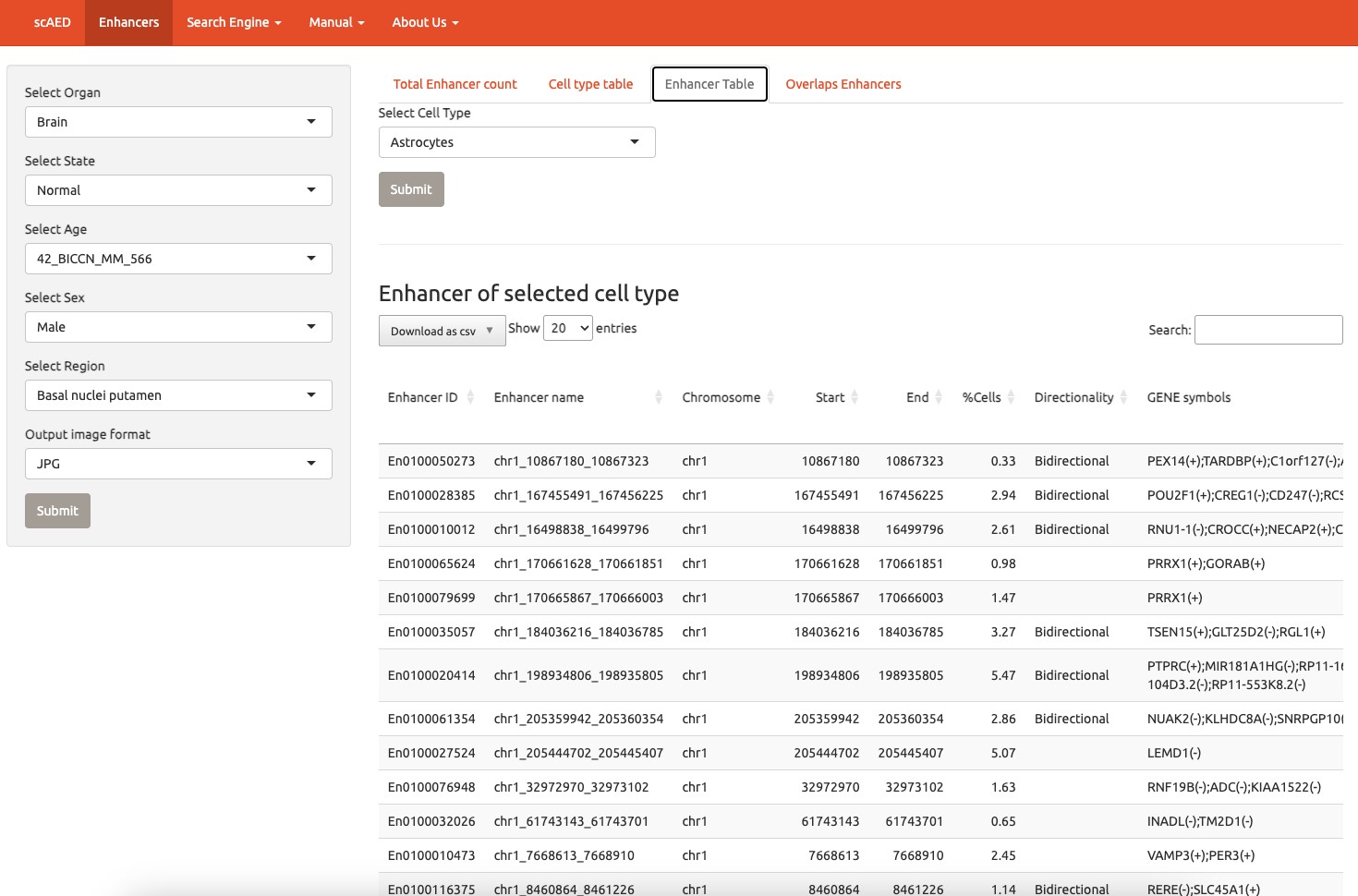
Task: Click gene symbol LEMD1(-)
Action: click(1174, 753)
